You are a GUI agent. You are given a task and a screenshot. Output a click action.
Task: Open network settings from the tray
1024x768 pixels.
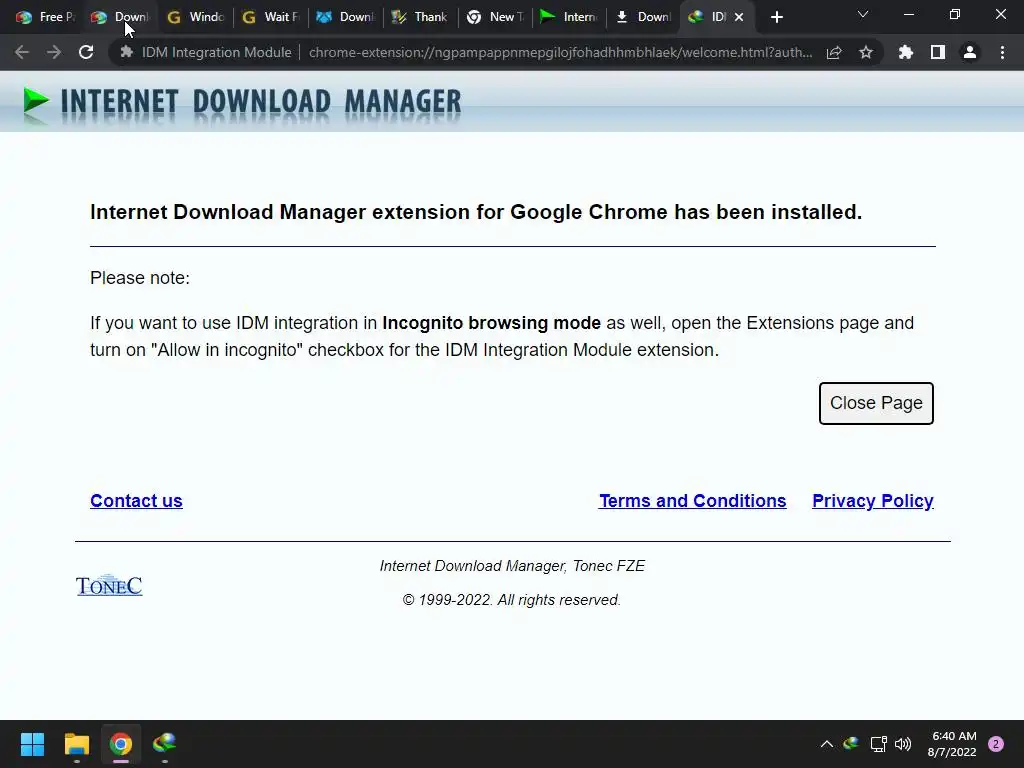(x=878, y=744)
